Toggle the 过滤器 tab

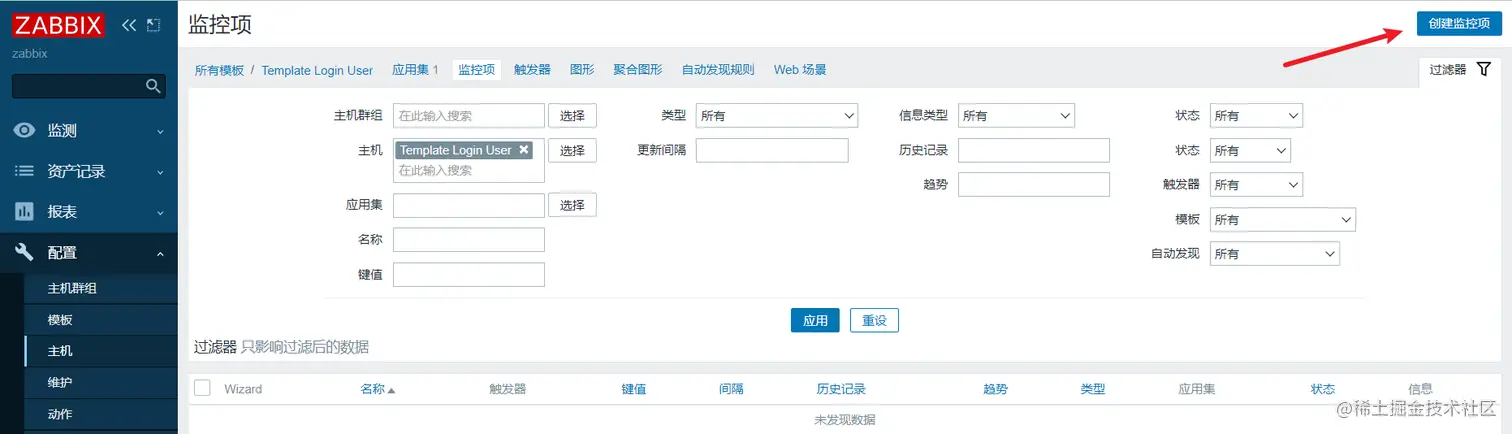[x=1460, y=70]
